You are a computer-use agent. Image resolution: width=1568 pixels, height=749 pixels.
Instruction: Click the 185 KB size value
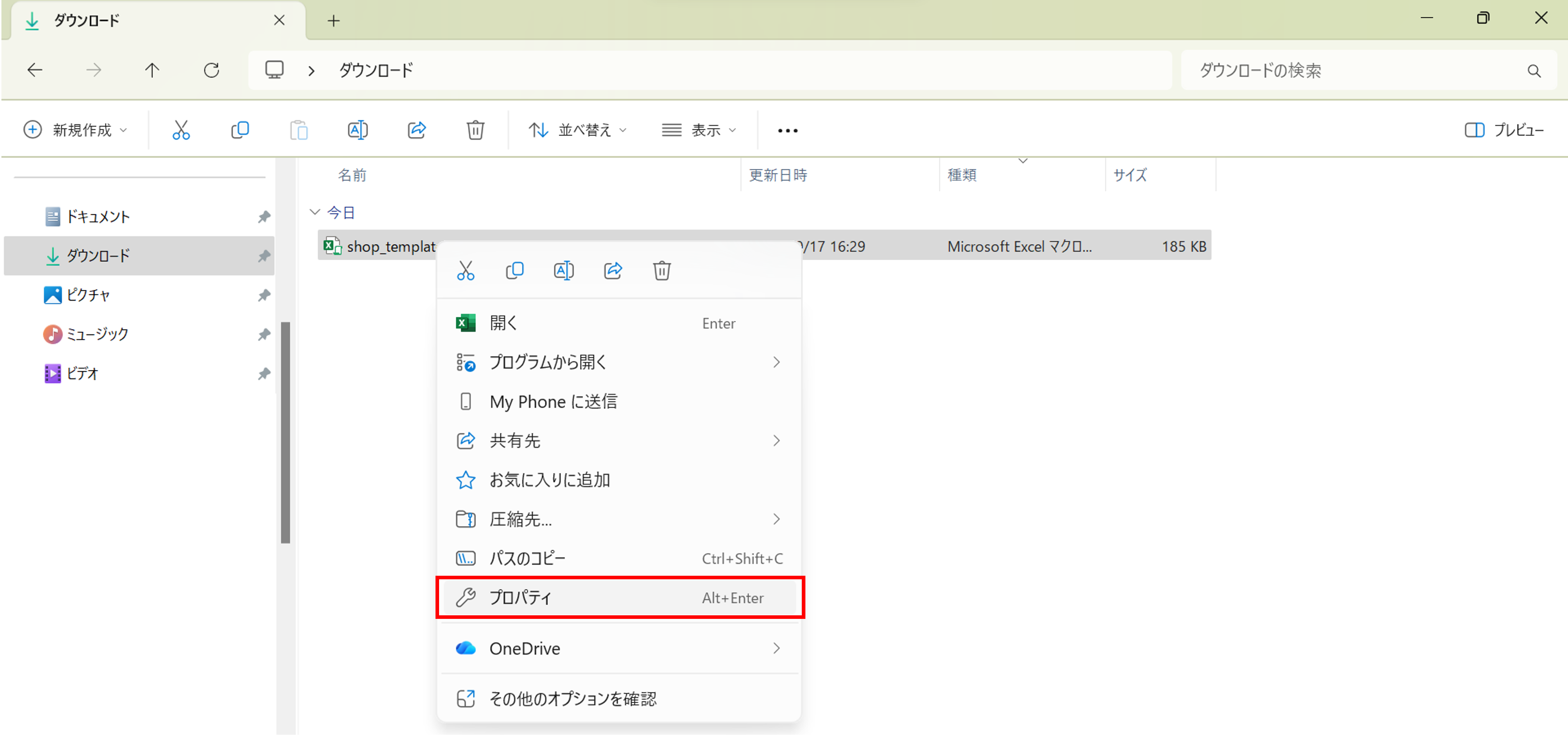[1183, 247]
